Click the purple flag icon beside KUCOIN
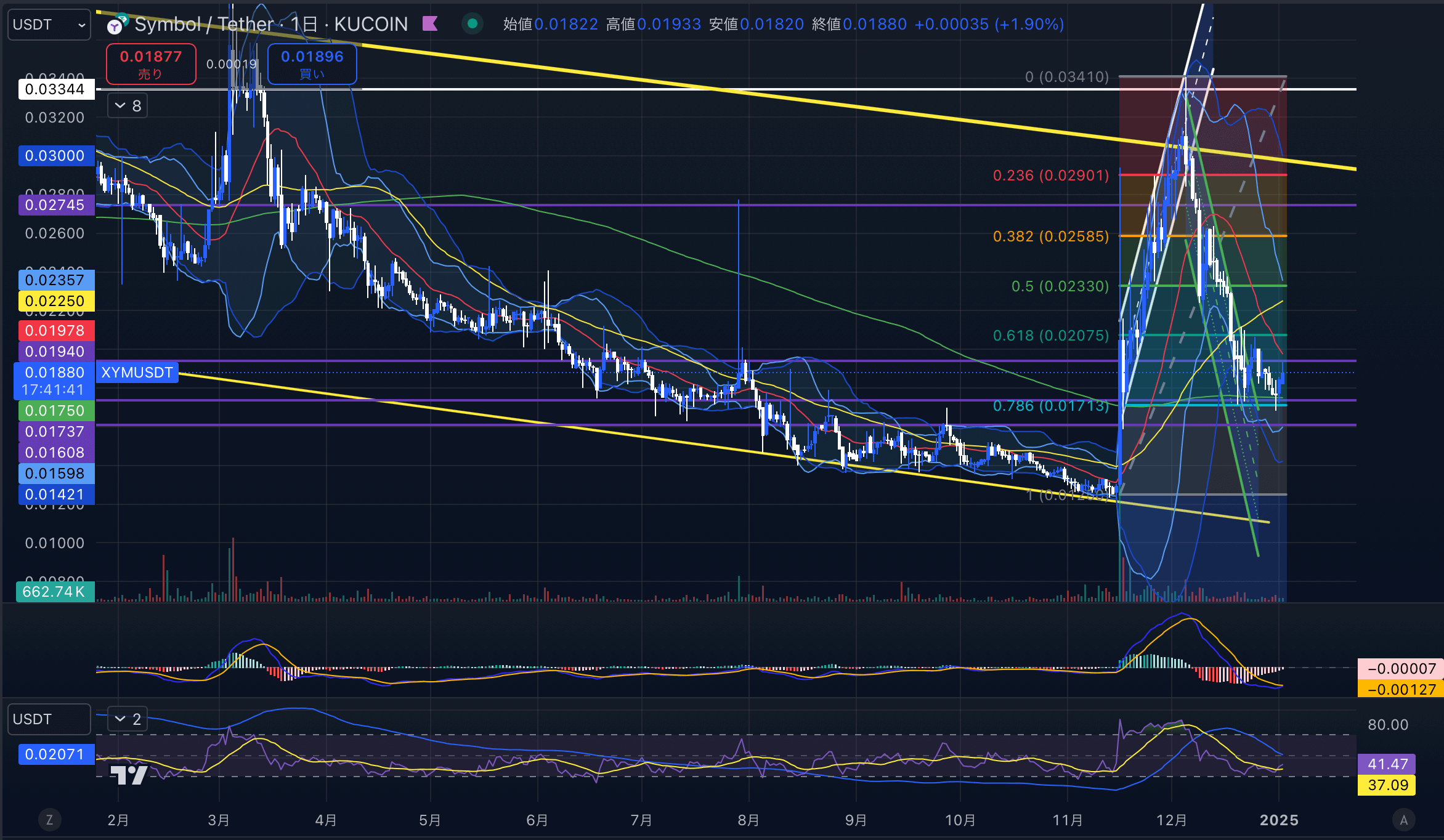 [x=430, y=24]
